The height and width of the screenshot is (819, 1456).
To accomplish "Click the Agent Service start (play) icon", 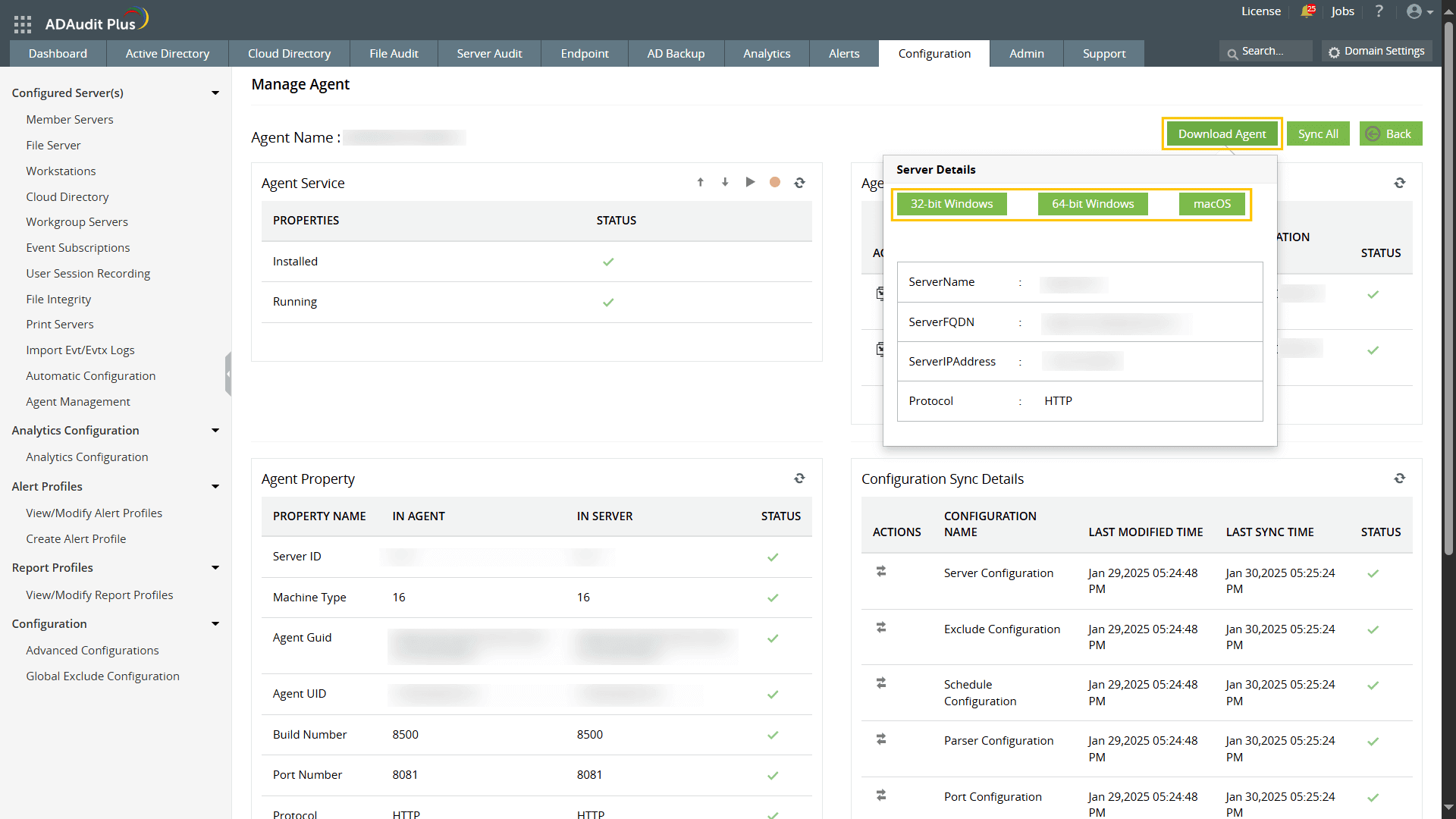I will point(750,182).
